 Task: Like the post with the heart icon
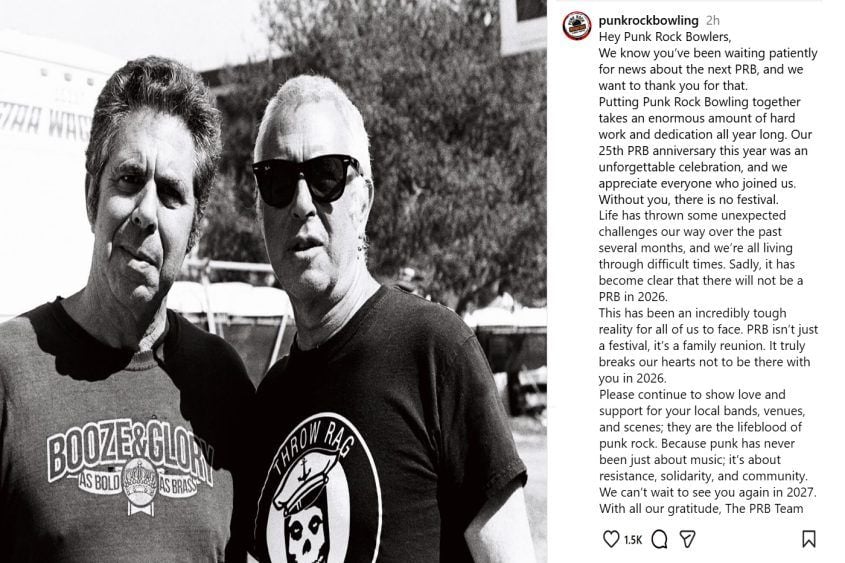pyautogui.click(x=611, y=539)
